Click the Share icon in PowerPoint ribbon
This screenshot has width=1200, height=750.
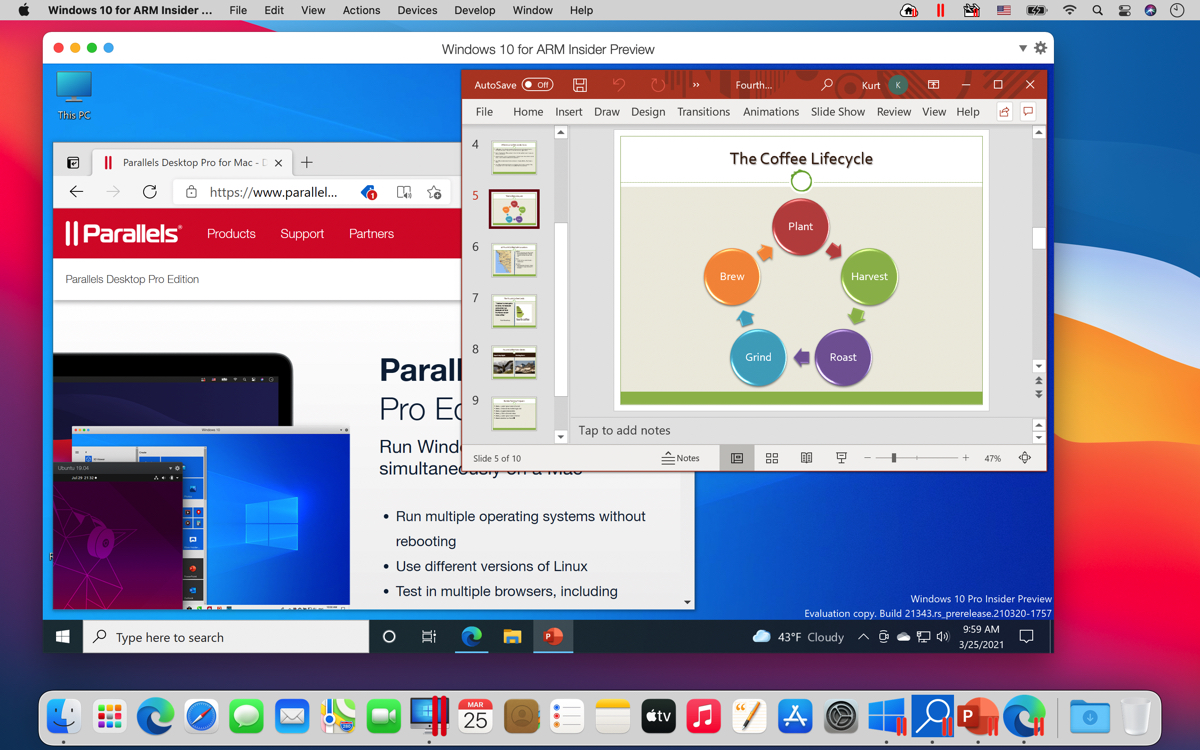click(1005, 112)
